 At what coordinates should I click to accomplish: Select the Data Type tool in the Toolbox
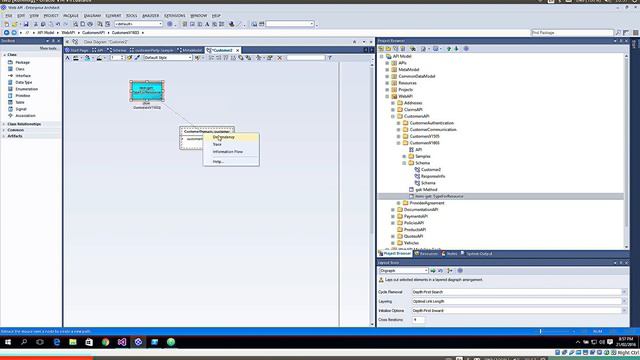coord(23,82)
